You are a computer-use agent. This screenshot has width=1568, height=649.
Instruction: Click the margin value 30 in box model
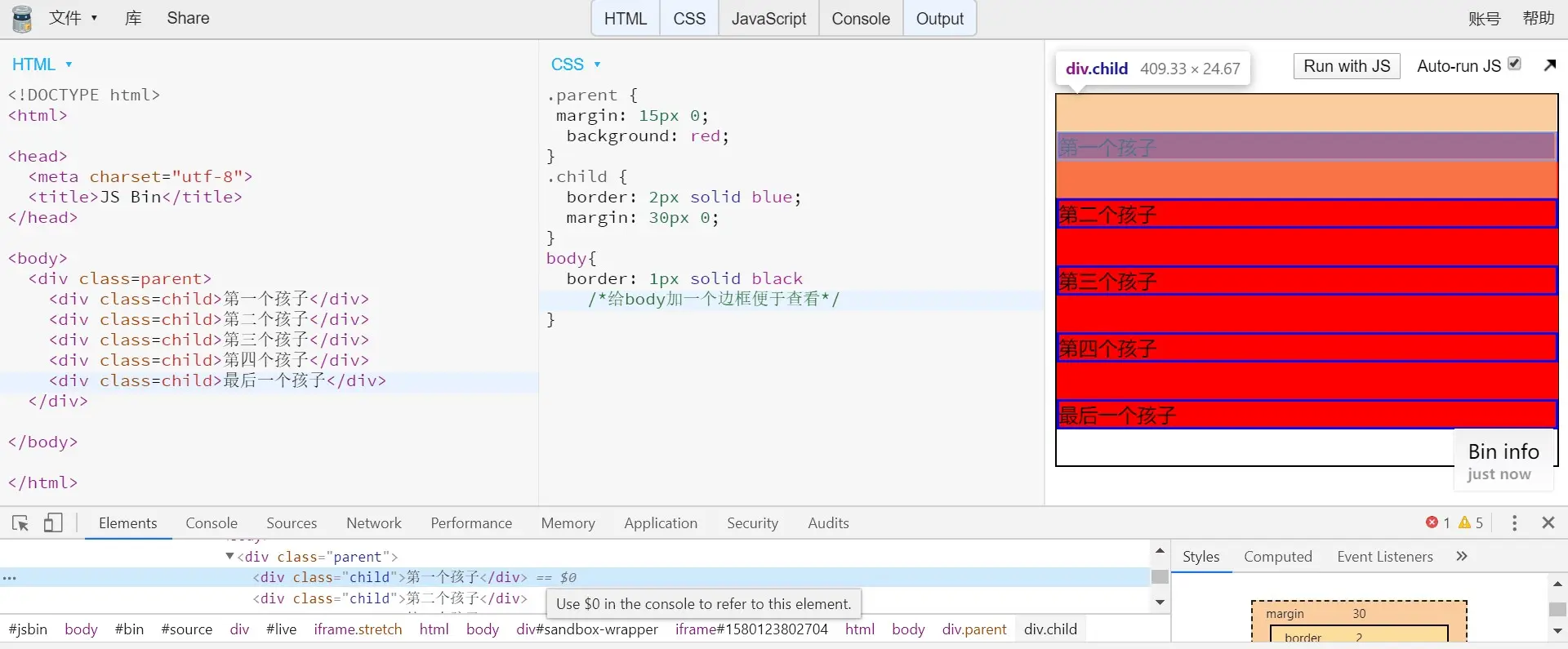point(1359,614)
